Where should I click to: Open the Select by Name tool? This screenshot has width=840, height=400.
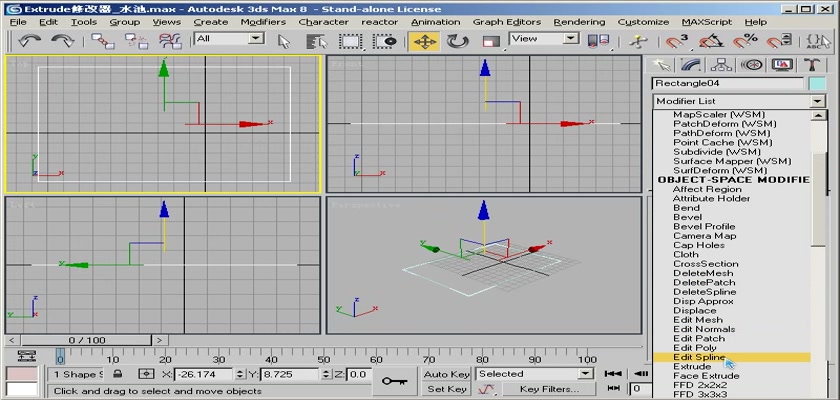point(317,41)
